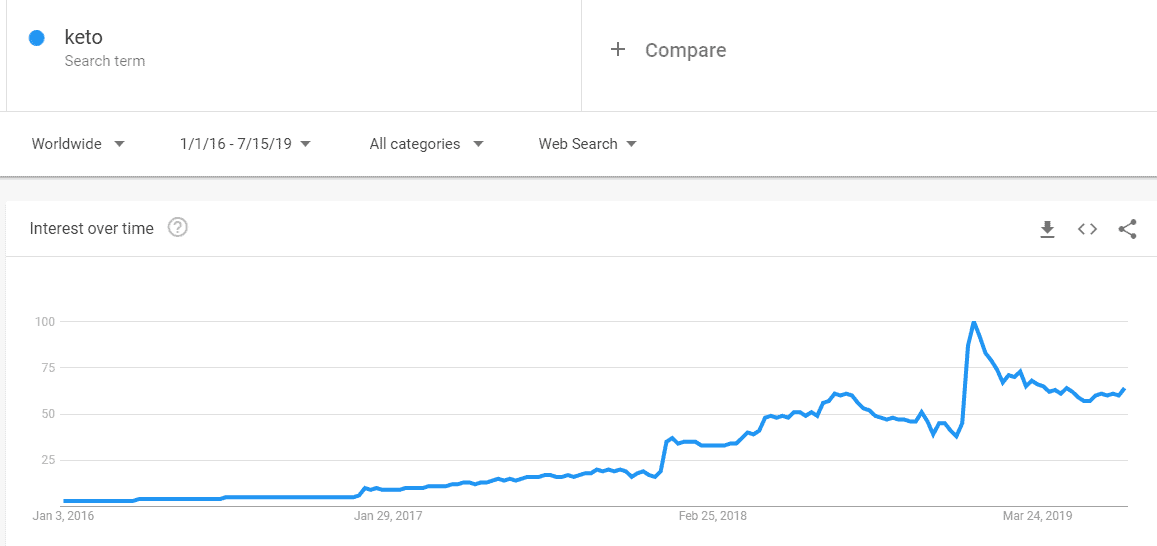1157x546 pixels.
Task: Download the interest over time CSV
Action: [1047, 229]
